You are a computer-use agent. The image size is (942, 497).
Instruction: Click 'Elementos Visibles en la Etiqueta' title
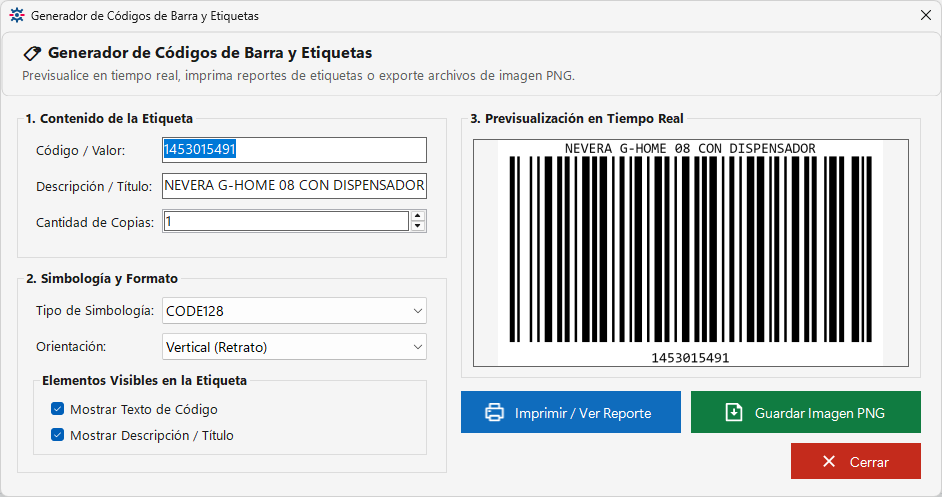(144, 380)
